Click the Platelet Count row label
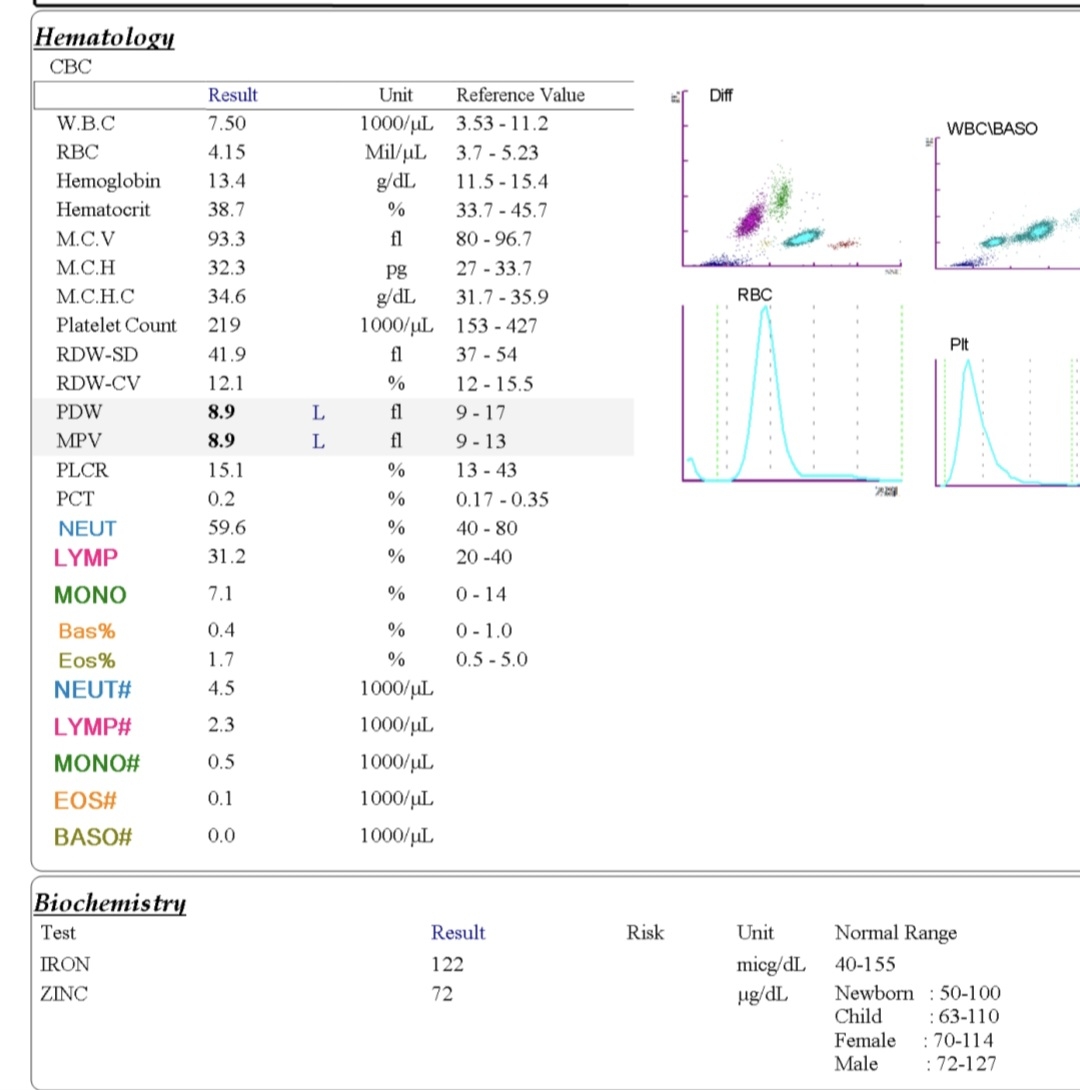 (x=116, y=325)
